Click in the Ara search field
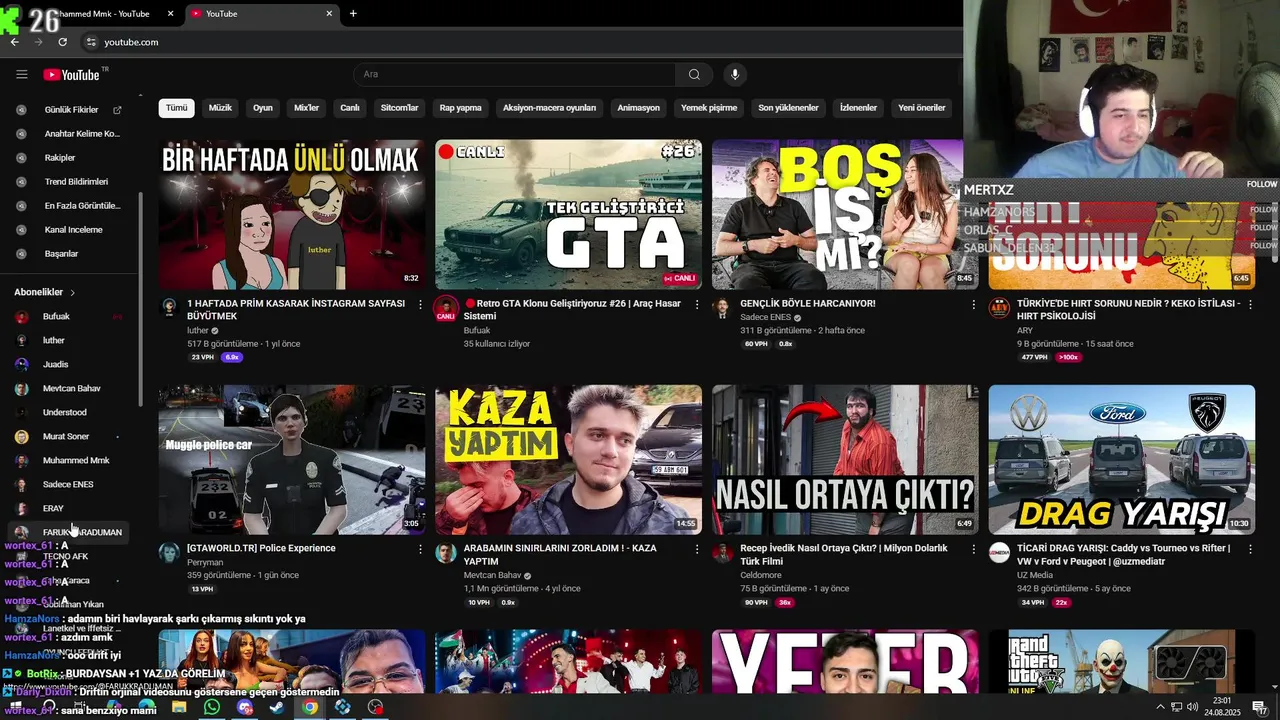1280x720 pixels. [514, 74]
